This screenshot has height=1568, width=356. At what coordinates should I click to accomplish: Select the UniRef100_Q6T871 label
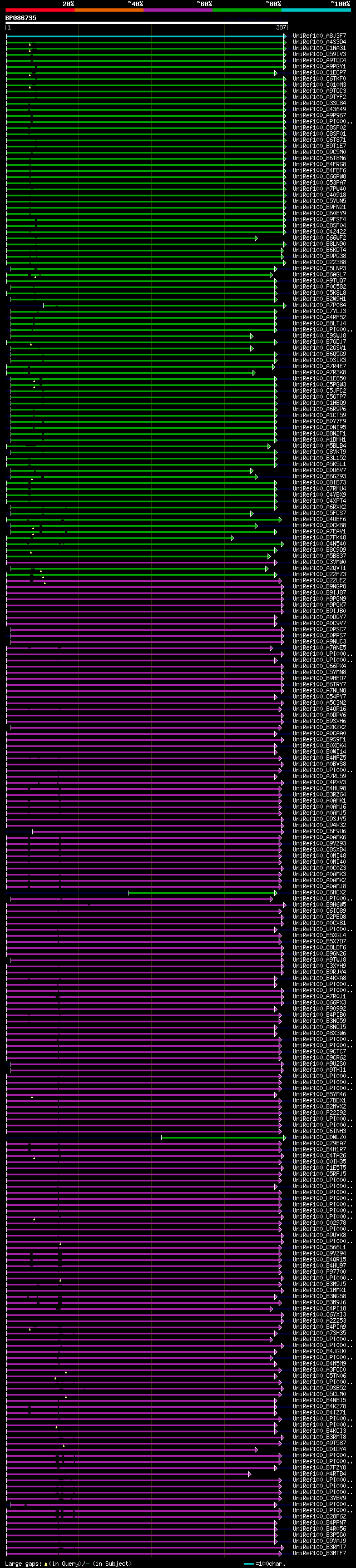click(x=319, y=140)
